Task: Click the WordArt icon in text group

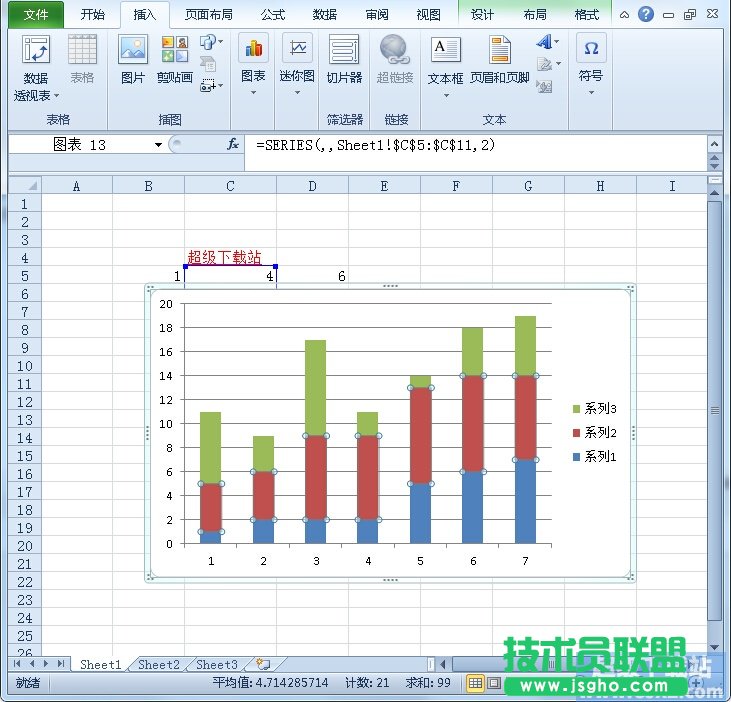Action: click(545, 42)
